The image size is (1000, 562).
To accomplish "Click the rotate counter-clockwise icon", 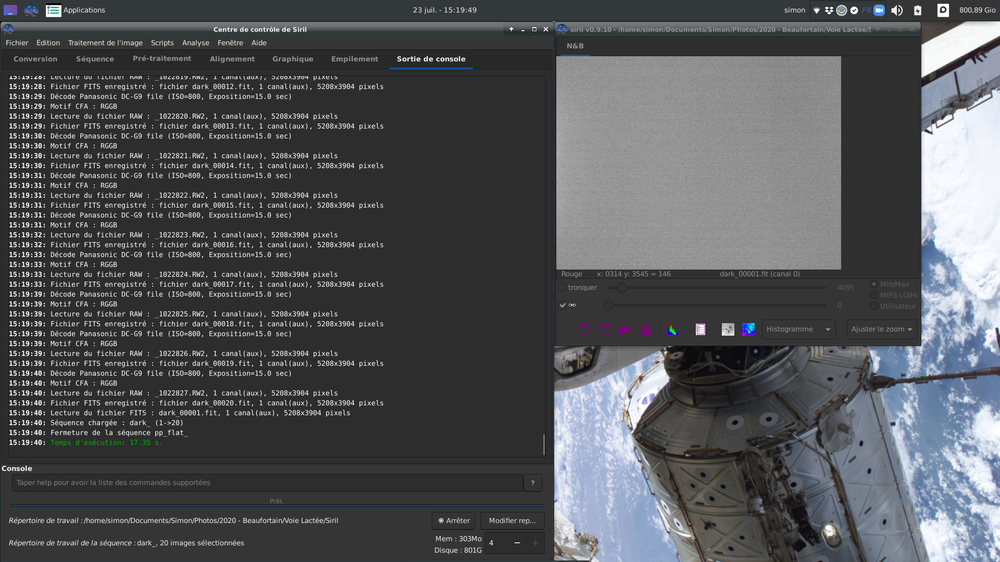I will (584, 329).
